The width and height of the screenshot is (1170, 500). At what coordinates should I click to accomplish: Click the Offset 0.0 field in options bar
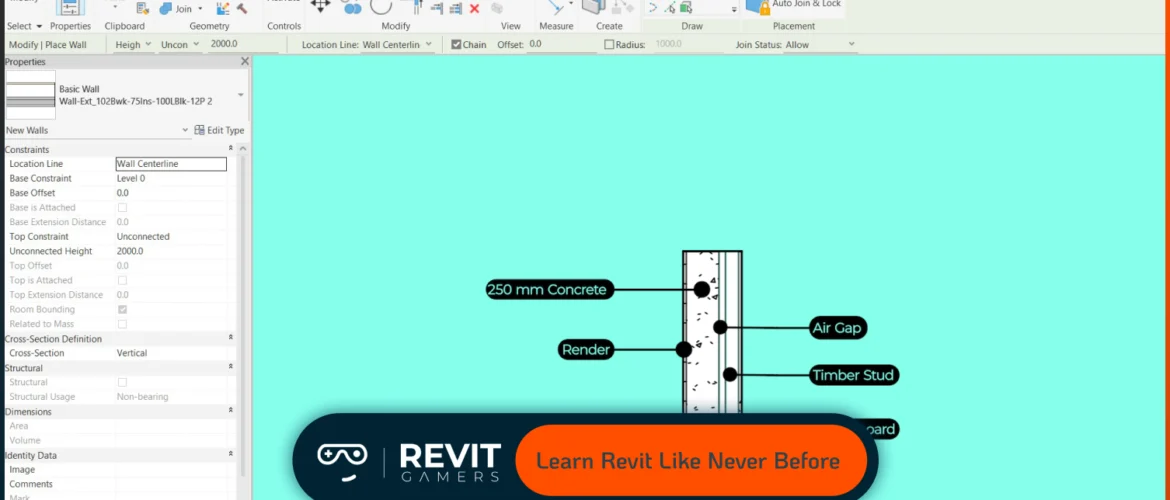point(562,45)
